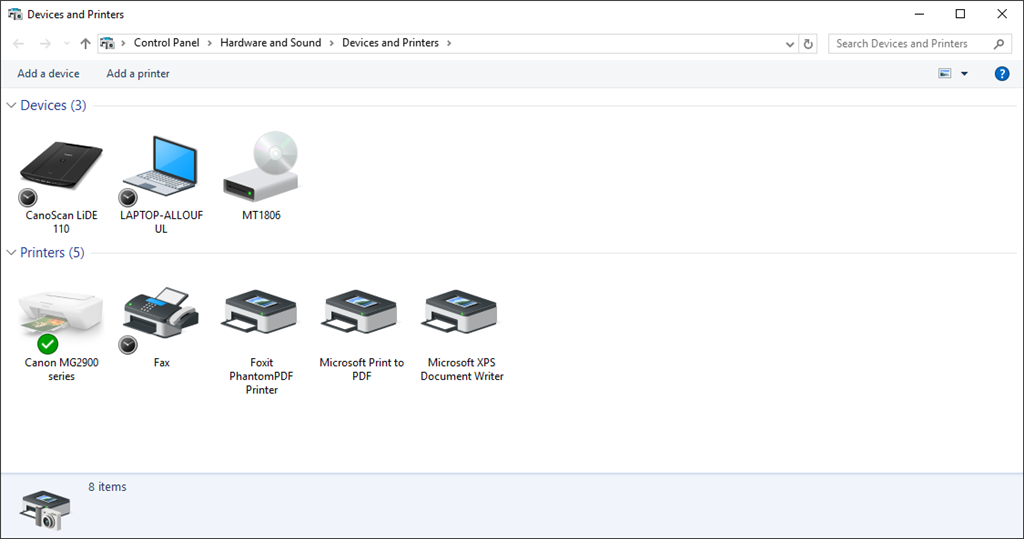Click Add a device

(48, 74)
